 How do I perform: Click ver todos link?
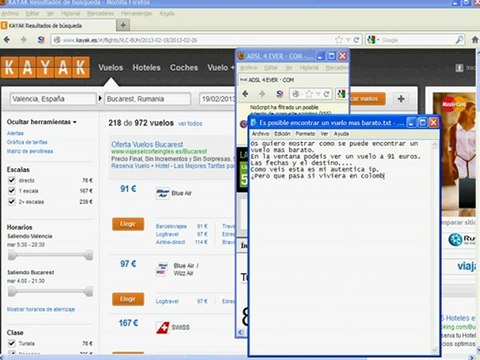[190, 124]
